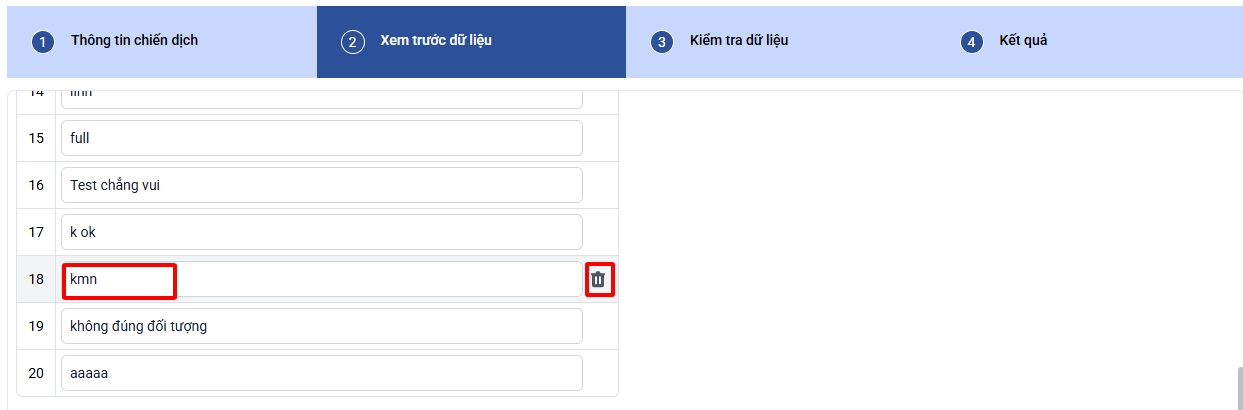The height and width of the screenshot is (410, 1243).
Task: Click the row number 16 cell
Action: point(36,185)
